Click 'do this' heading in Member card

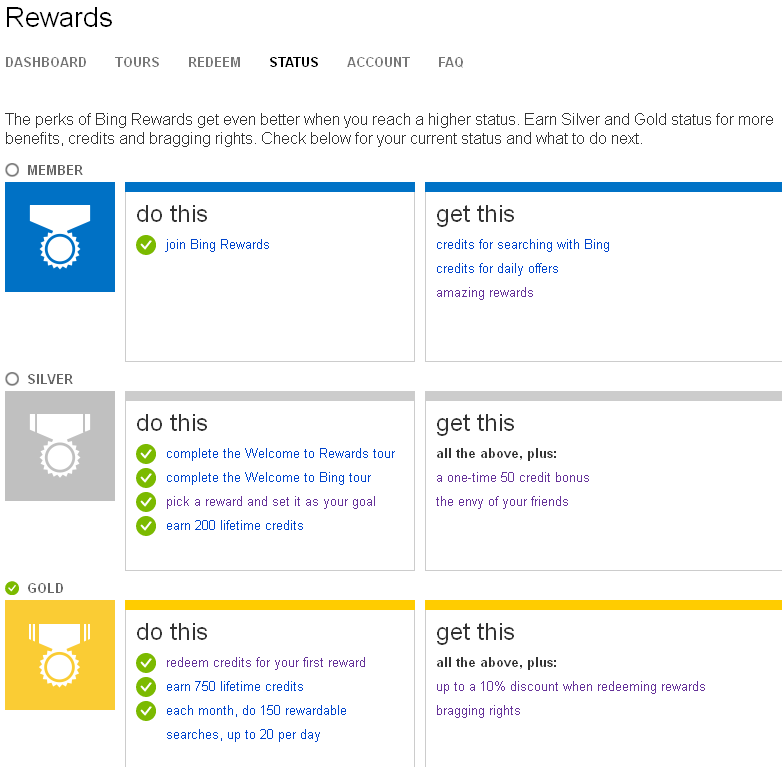172,214
